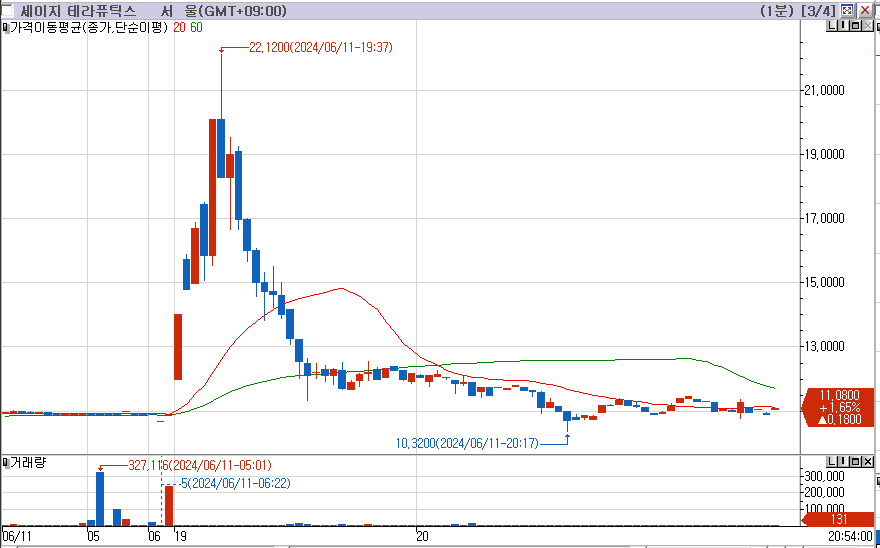
Task: Click the square maximize button in price chart
Action: click(x=855, y=25)
